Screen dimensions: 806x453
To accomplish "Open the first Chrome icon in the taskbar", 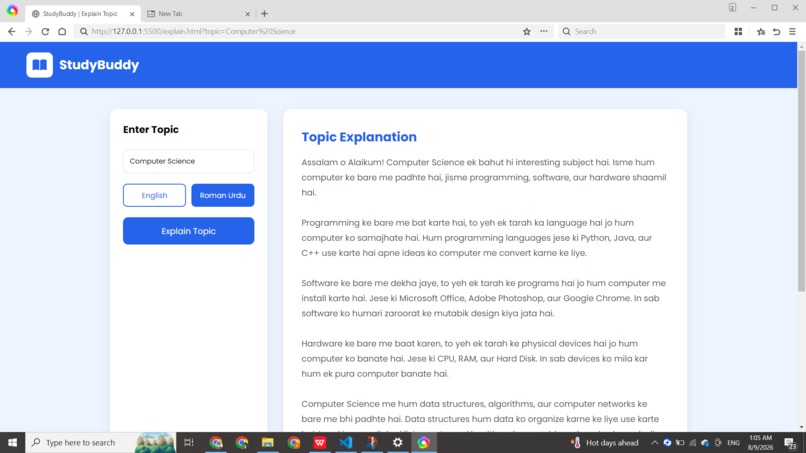I will (216, 442).
